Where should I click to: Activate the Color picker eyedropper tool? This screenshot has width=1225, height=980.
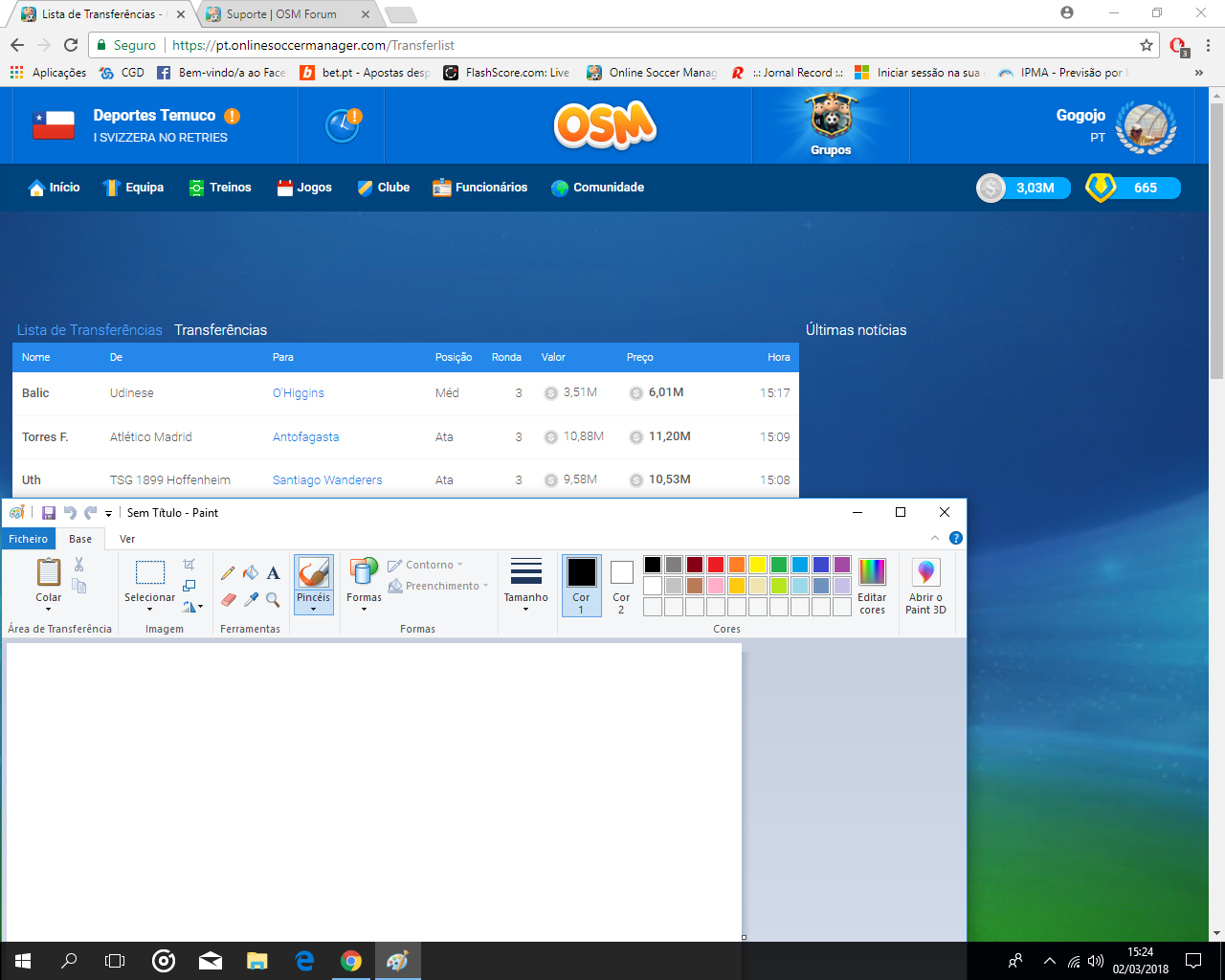[251, 599]
